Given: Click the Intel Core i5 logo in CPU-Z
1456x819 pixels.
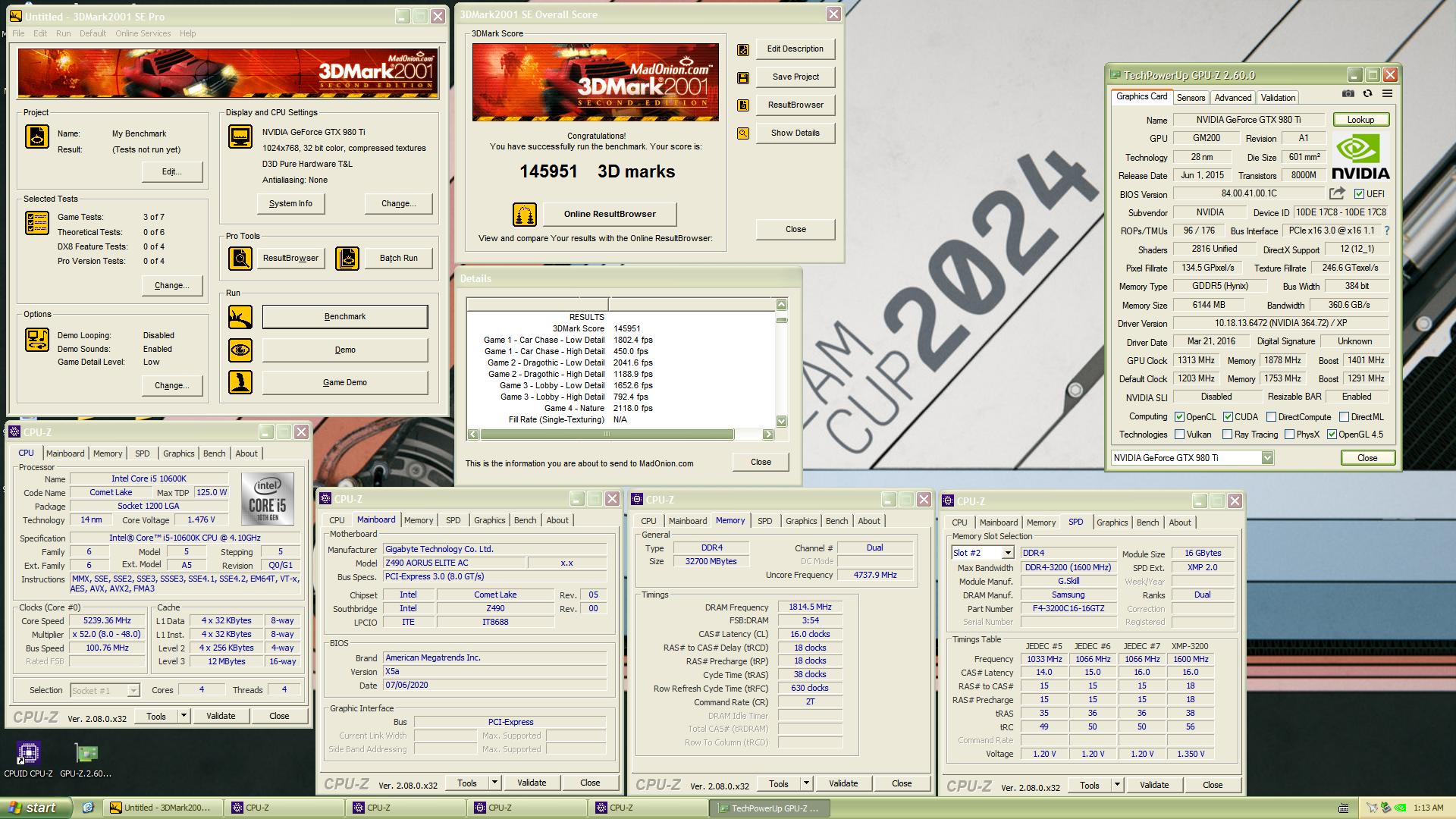Looking at the screenshot, I should coord(268,499).
